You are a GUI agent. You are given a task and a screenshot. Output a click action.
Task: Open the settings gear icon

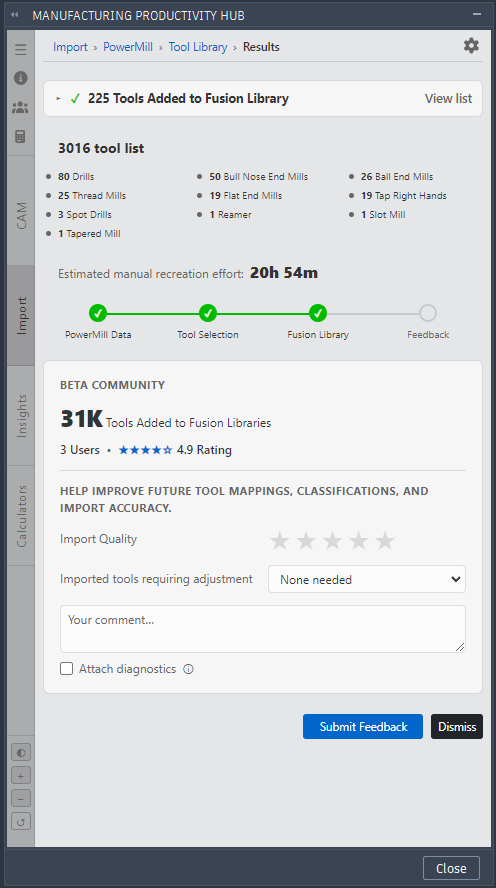[471, 46]
